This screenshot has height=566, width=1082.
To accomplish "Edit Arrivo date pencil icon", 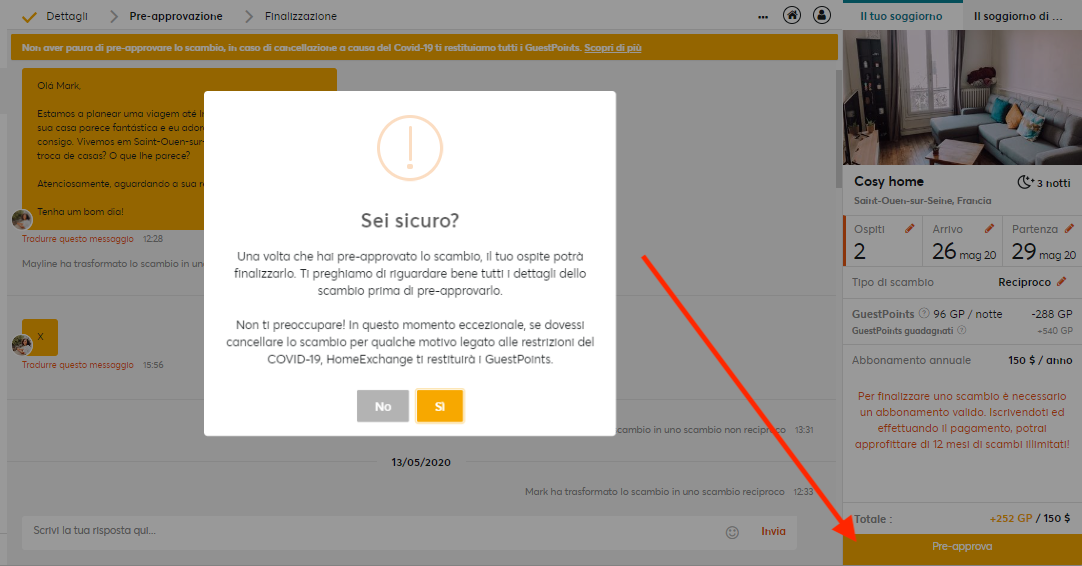I will coord(989,228).
